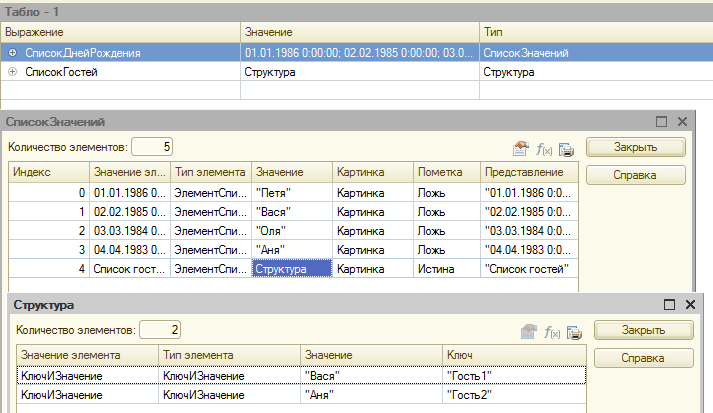Click the print icon in СписокЗначений window
Image resolution: width=713 pixels, height=413 pixels.
point(567,149)
